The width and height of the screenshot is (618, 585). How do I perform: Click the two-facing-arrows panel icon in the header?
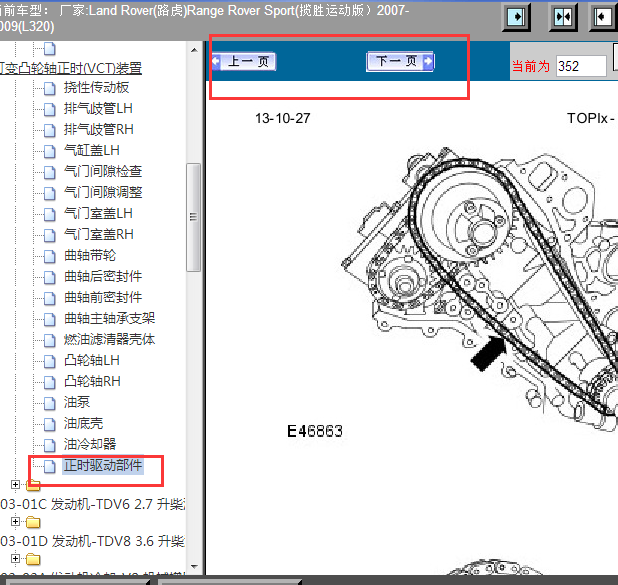(x=563, y=17)
